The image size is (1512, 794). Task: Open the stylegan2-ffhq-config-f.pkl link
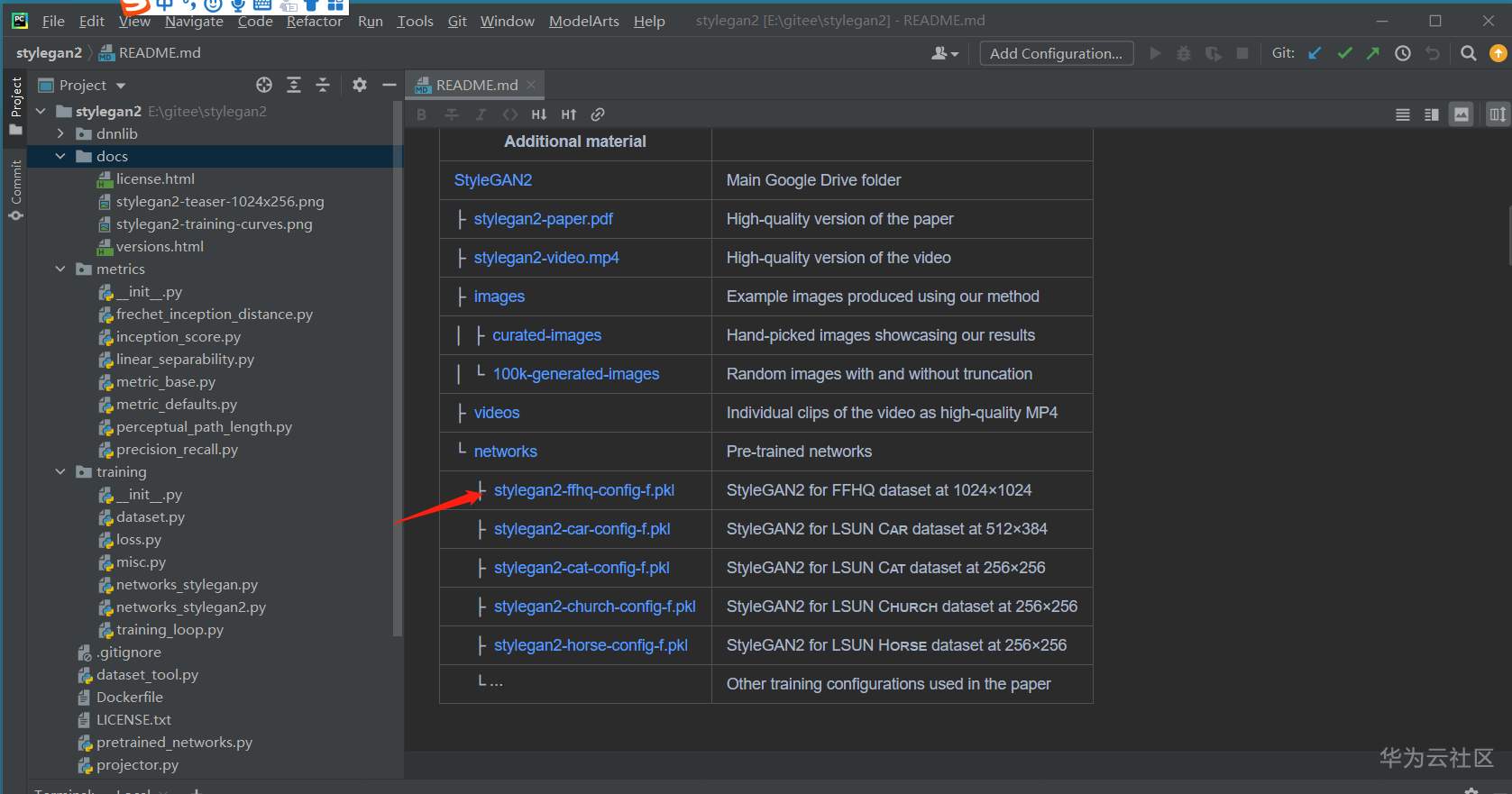pyautogui.click(x=583, y=490)
